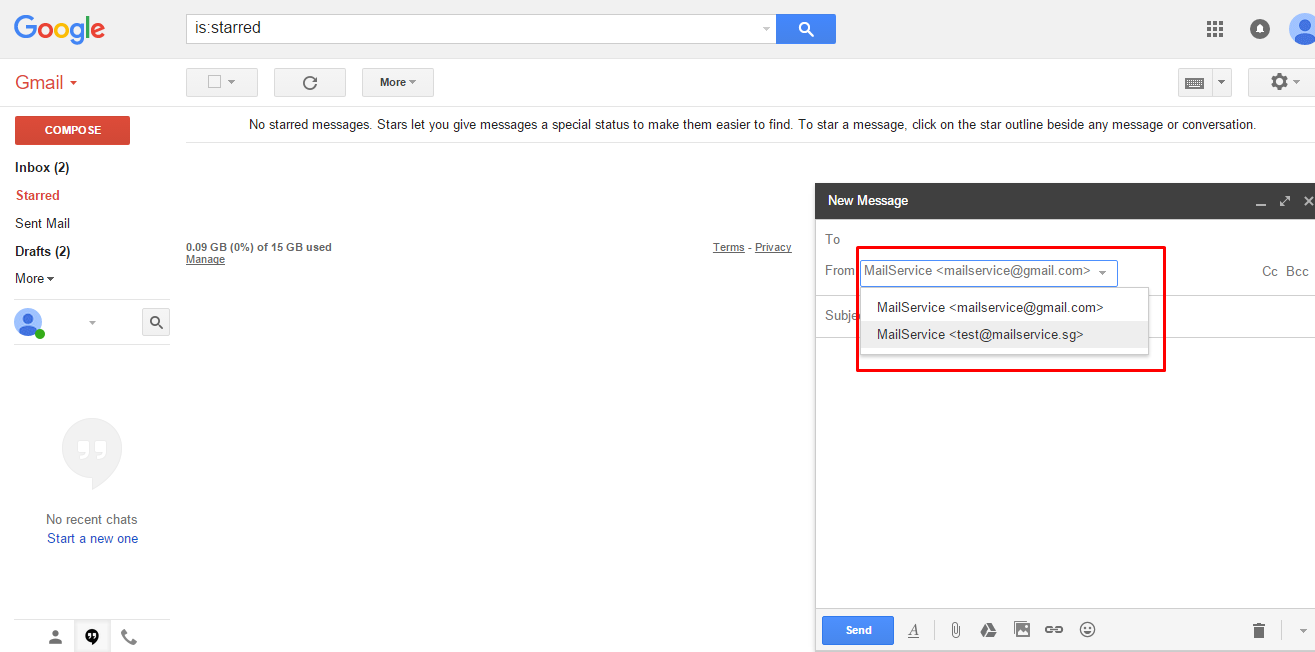
Task: Open the Privacy link
Action: [773, 248]
